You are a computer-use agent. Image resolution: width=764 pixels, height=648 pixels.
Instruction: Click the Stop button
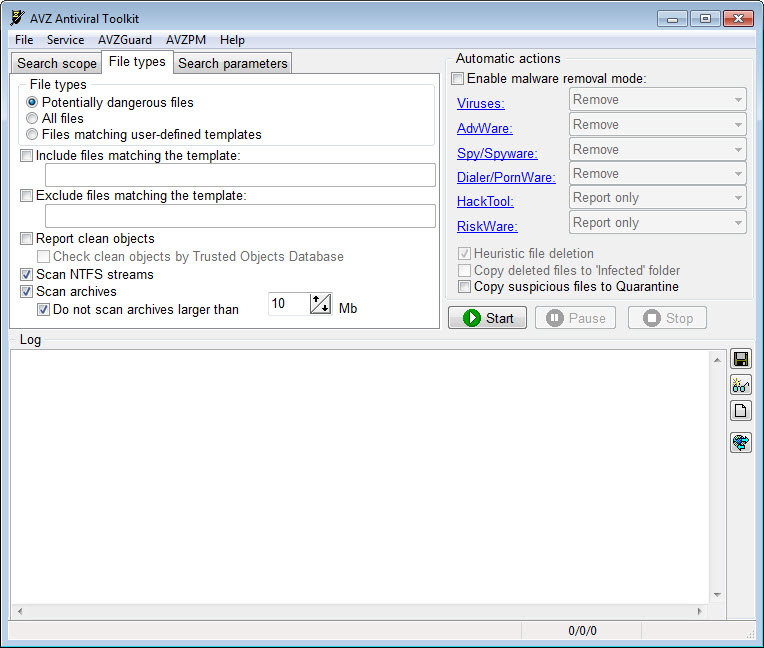click(668, 318)
